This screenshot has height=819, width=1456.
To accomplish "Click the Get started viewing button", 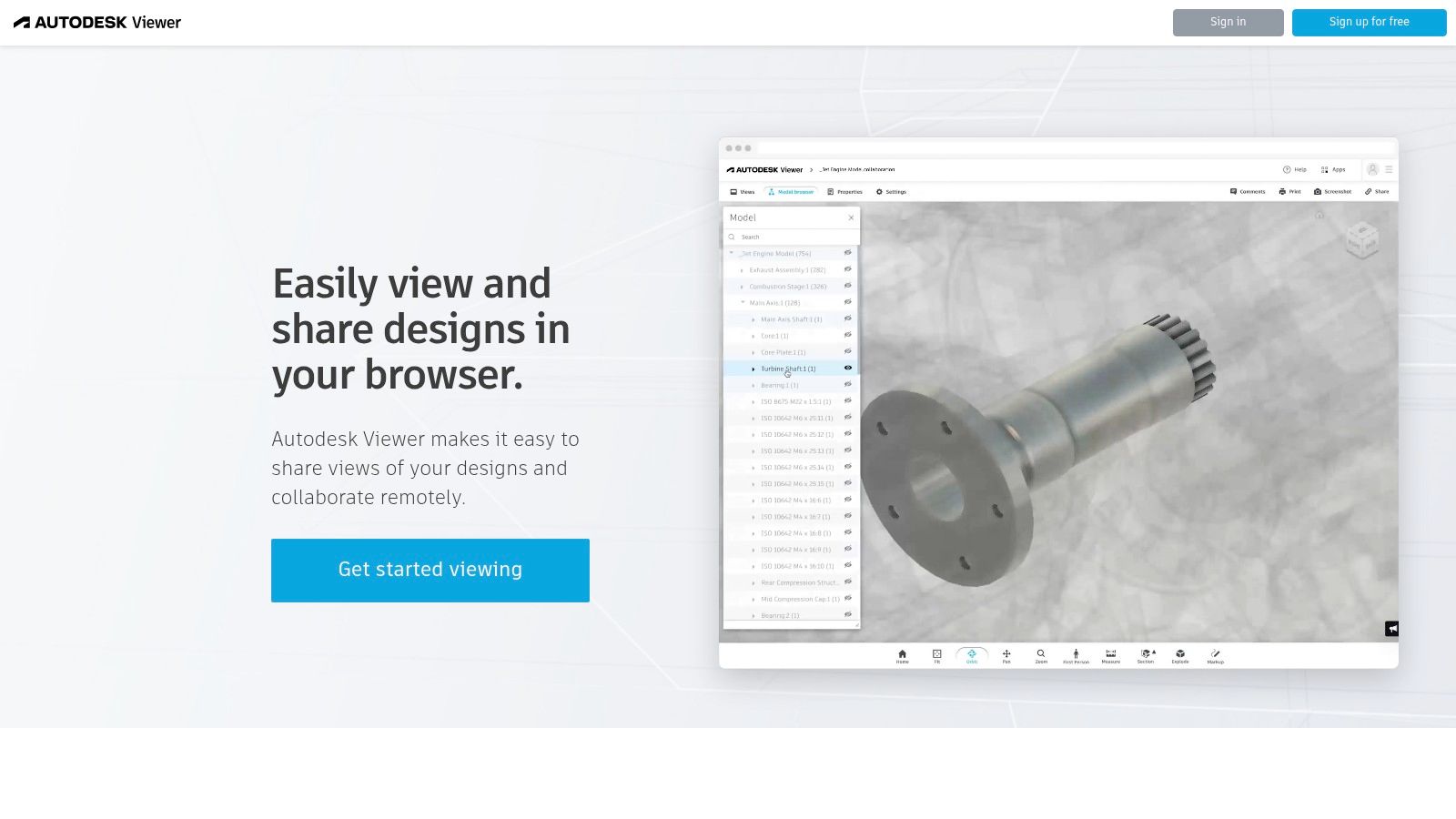I will 430,570.
